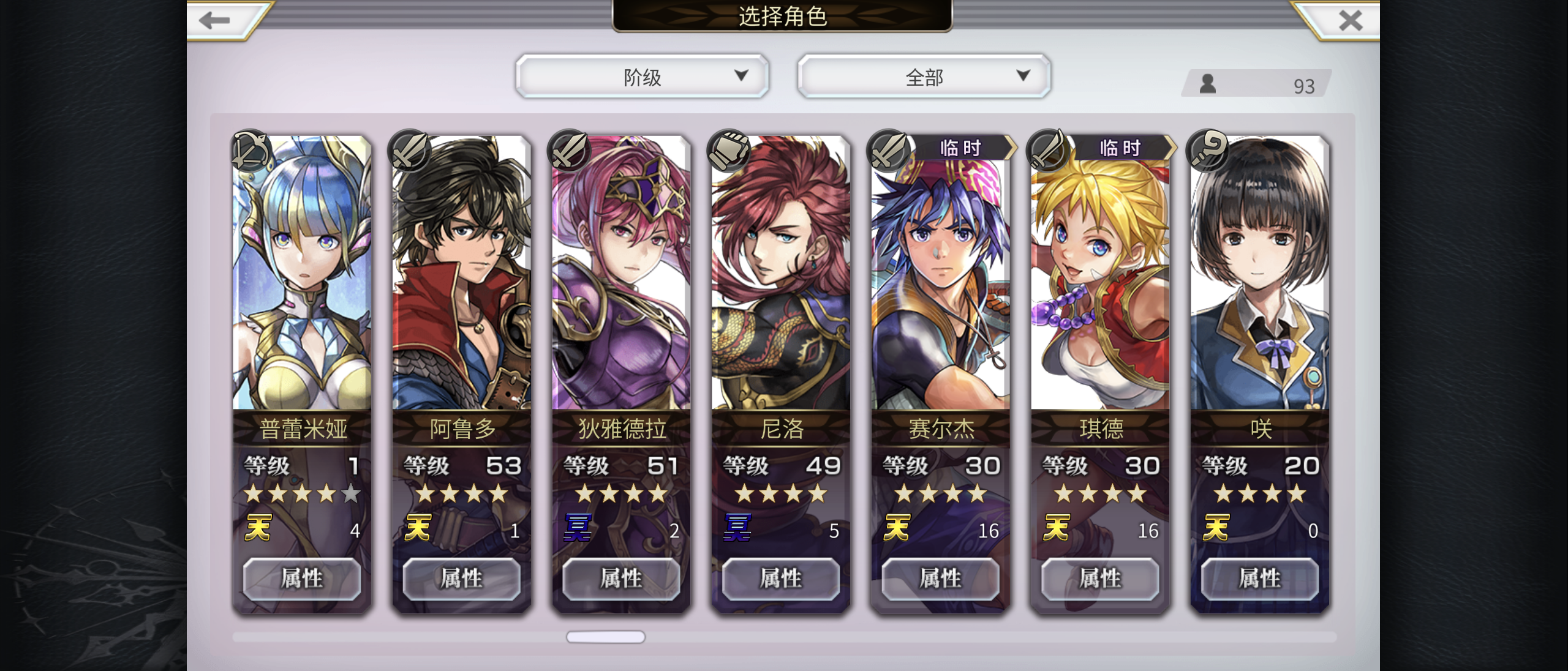The width and height of the screenshot is (1568, 671).
Task: Close the character selection screen
Action: click(x=1351, y=20)
